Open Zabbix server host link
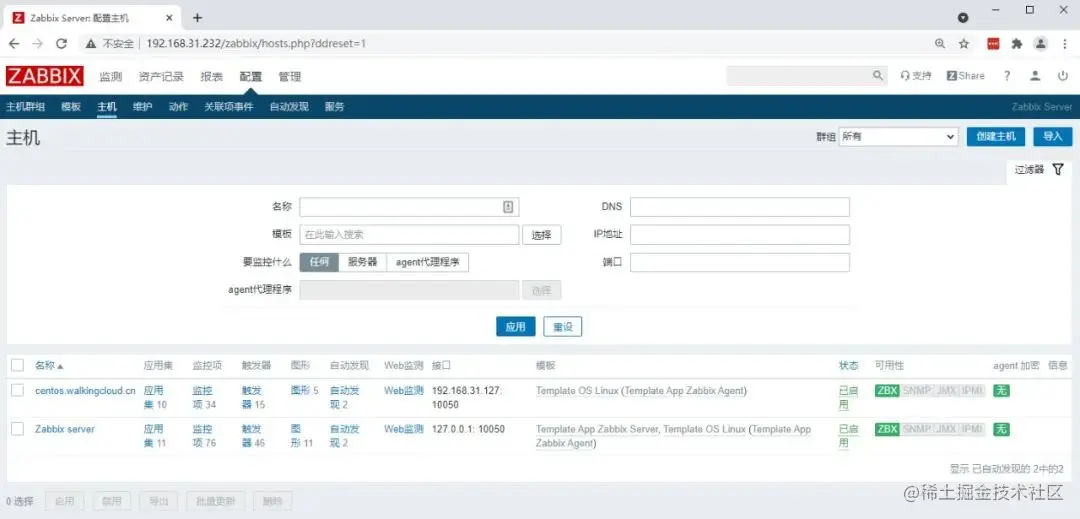Screen dimensions: 1080x519 (65, 429)
